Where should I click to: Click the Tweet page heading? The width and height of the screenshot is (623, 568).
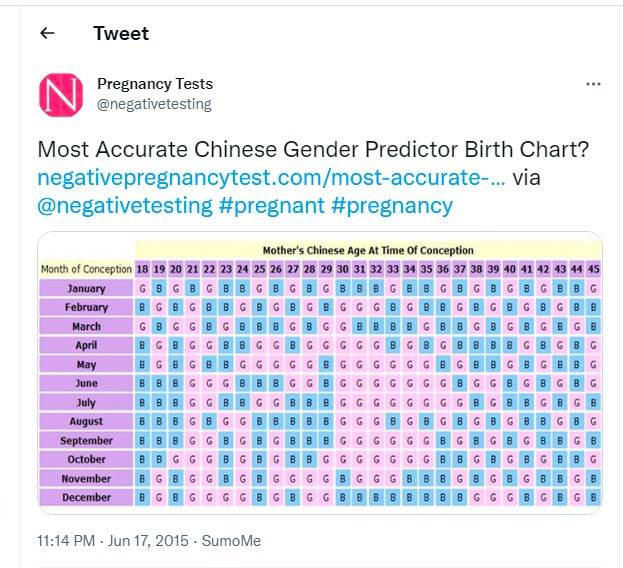click(121, 33)
